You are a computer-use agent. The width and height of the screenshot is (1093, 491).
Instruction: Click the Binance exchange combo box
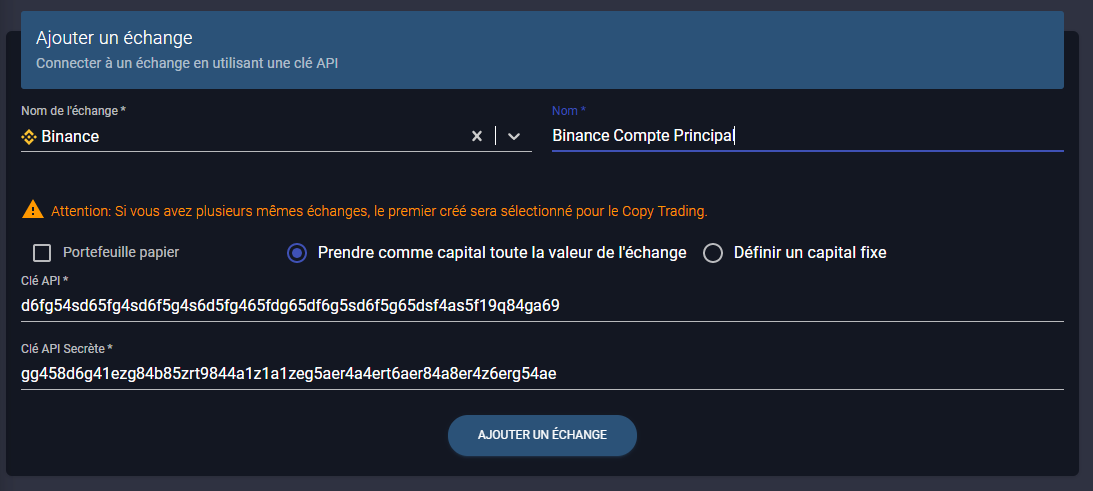(x=276, y=136)
